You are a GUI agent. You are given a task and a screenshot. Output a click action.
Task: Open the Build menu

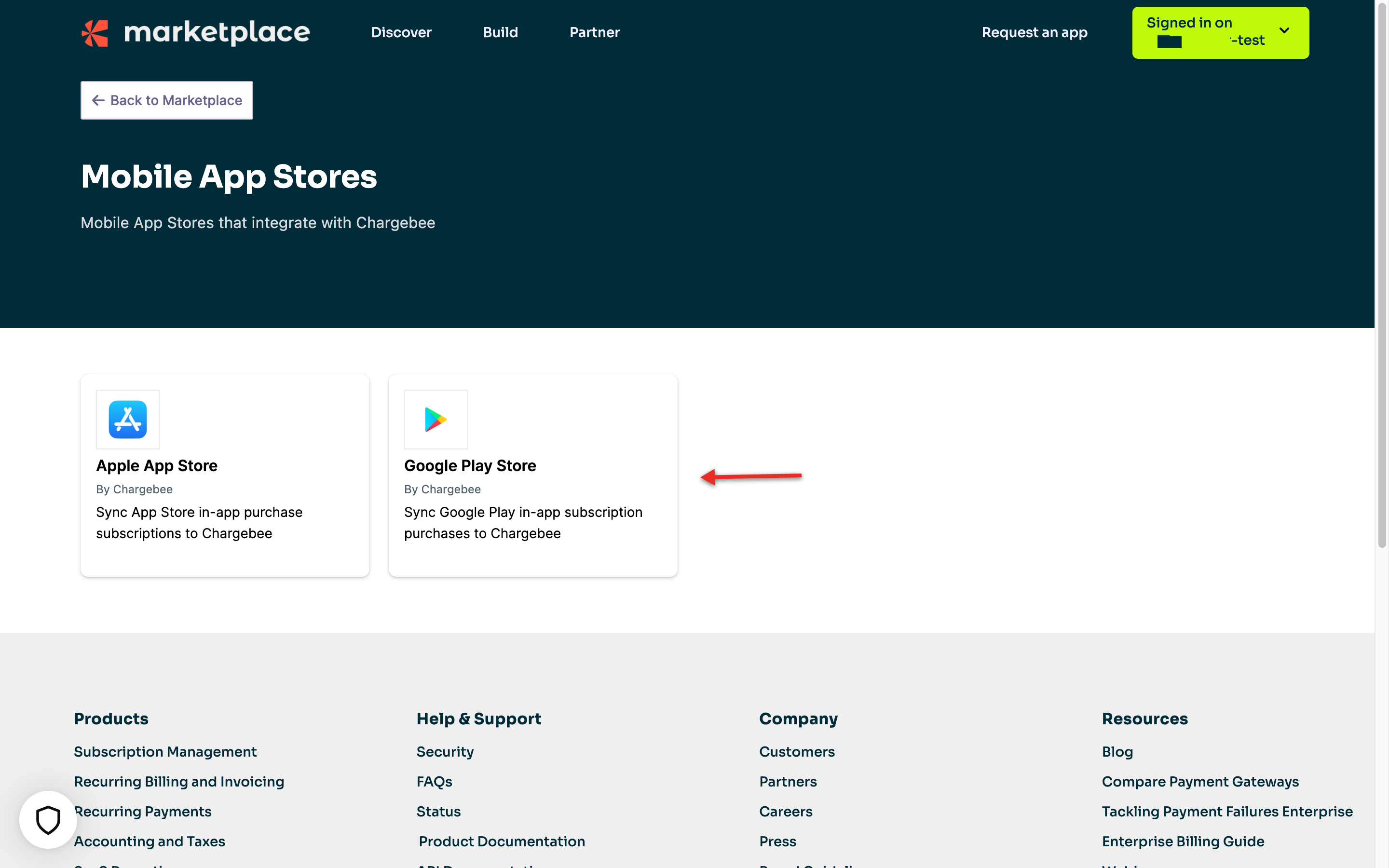coord(500,33)
